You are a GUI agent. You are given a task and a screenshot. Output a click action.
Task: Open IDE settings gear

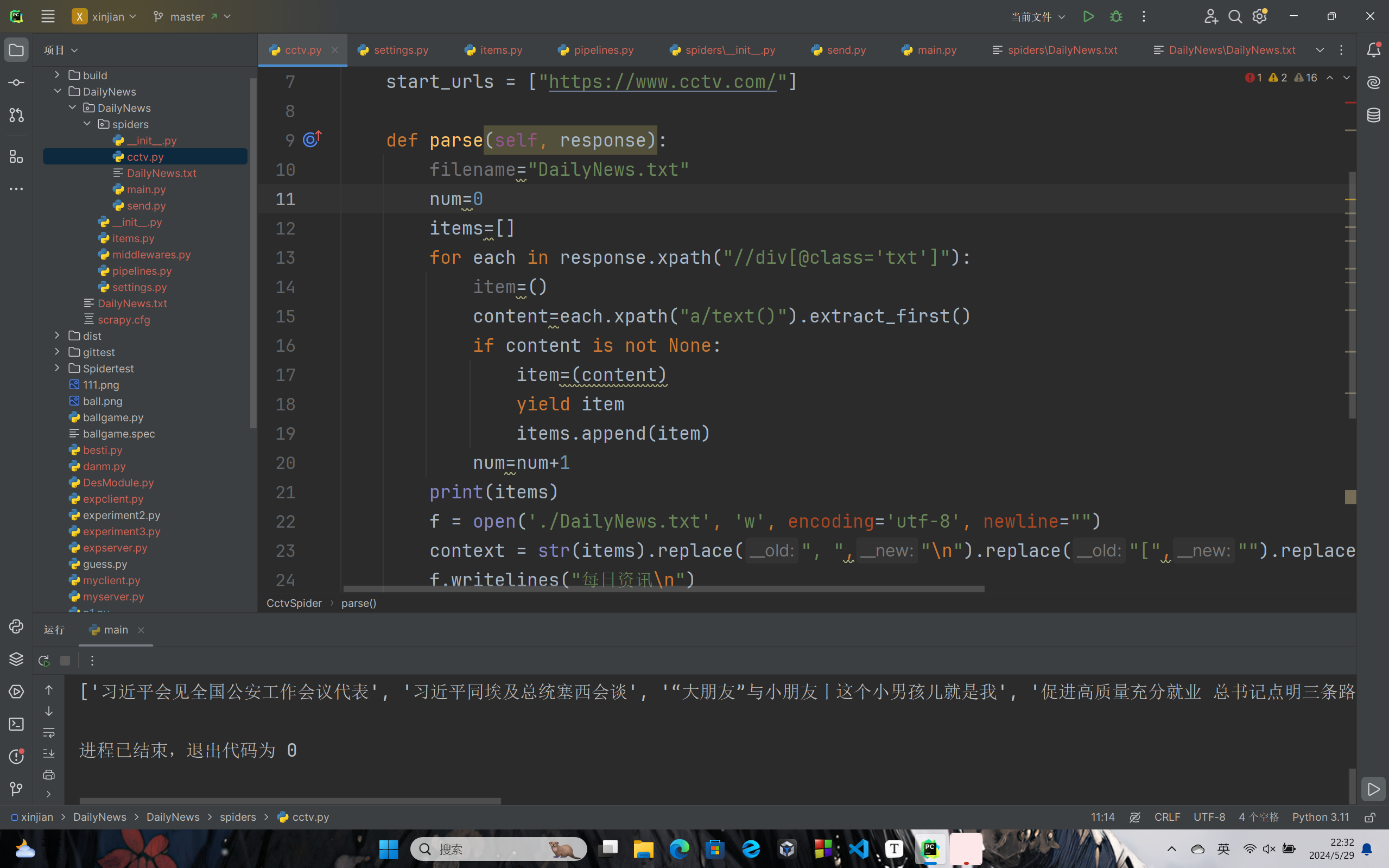pyautogui.click(x=1260, y=17)
